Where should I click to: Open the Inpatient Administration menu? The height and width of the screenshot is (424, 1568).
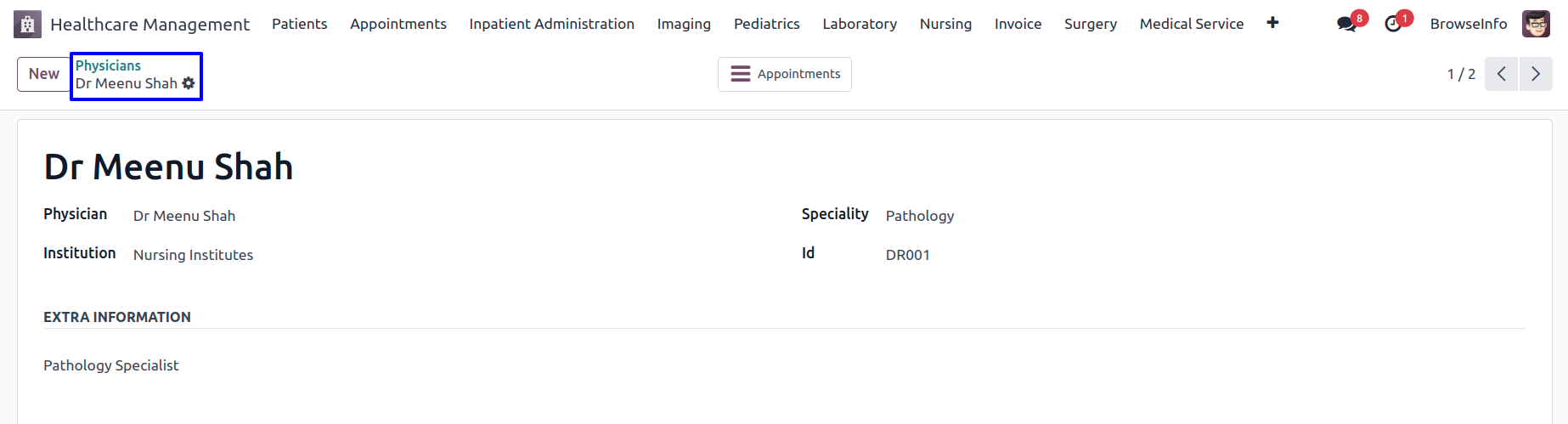pos(551,24)
